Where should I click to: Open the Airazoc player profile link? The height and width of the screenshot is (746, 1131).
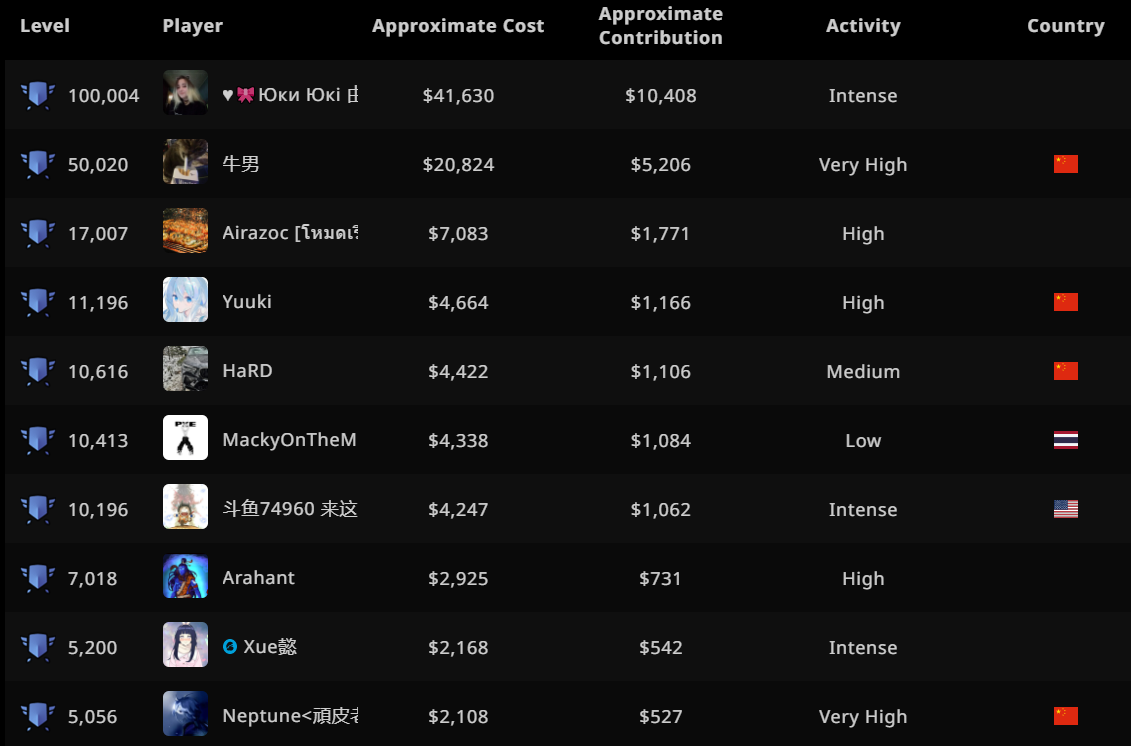click(289, 233)
